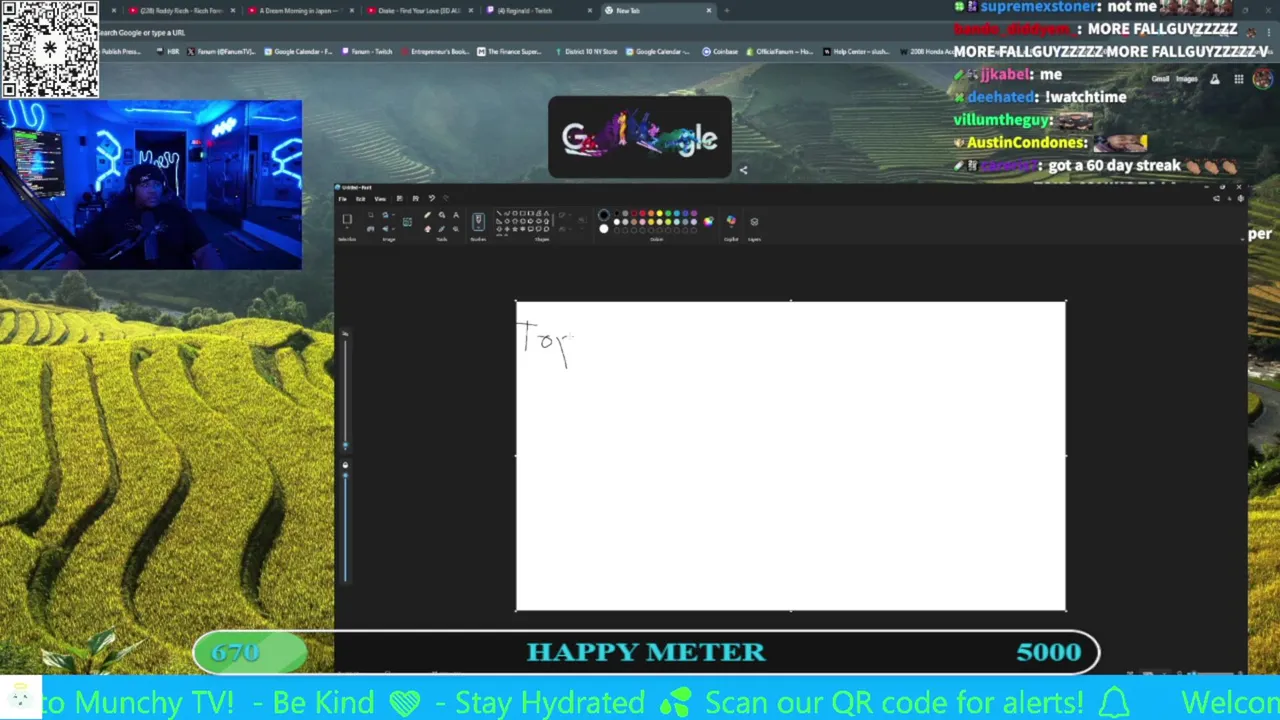This screenshot has width=1280, height=720.
Task: Set Color 2 white secondary swatch
Action: click(603, 229)
